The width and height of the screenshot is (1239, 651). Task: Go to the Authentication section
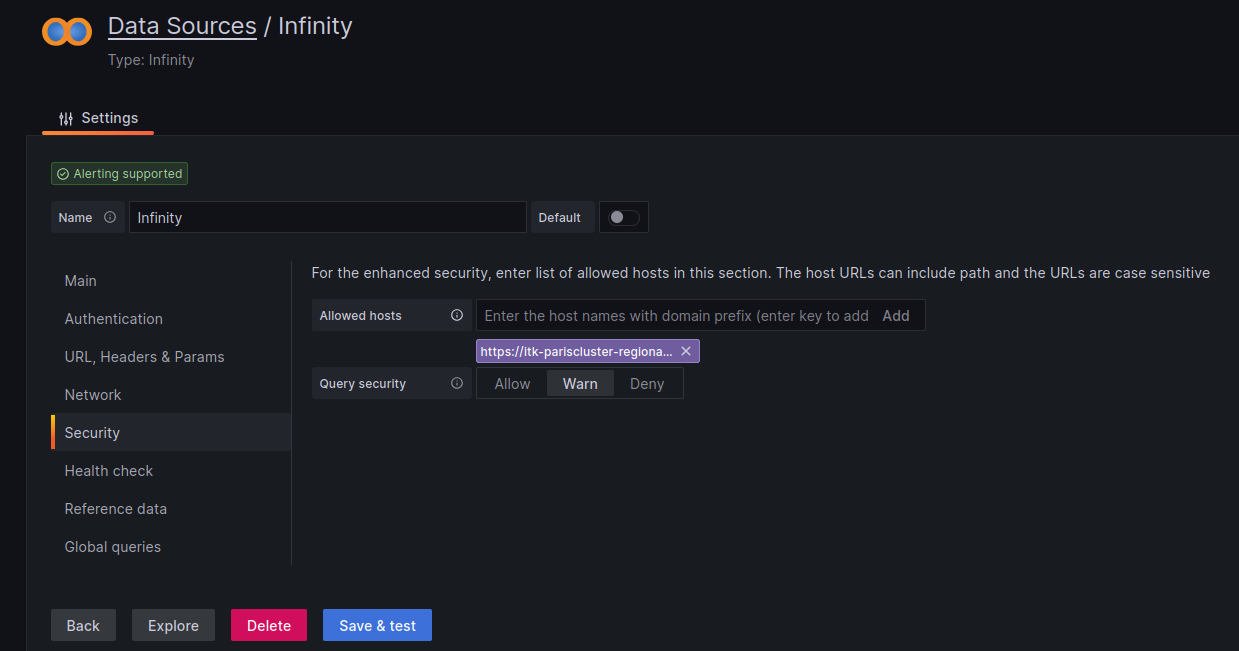point(113,319)
